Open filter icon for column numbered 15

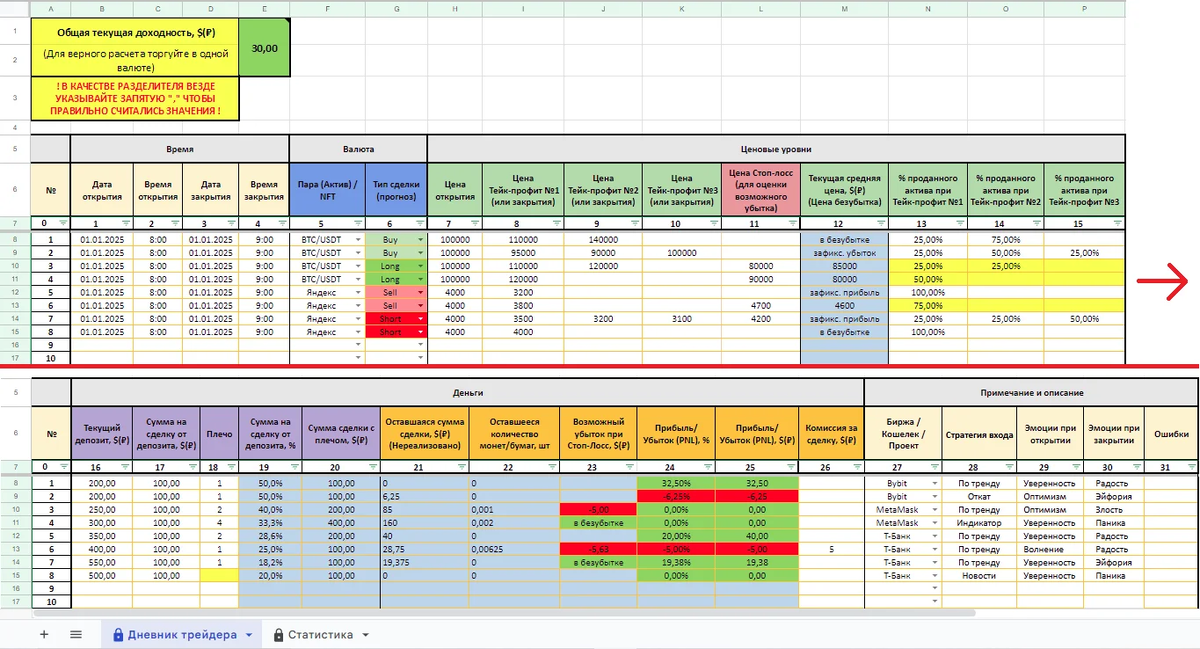tap(1118, 223)
